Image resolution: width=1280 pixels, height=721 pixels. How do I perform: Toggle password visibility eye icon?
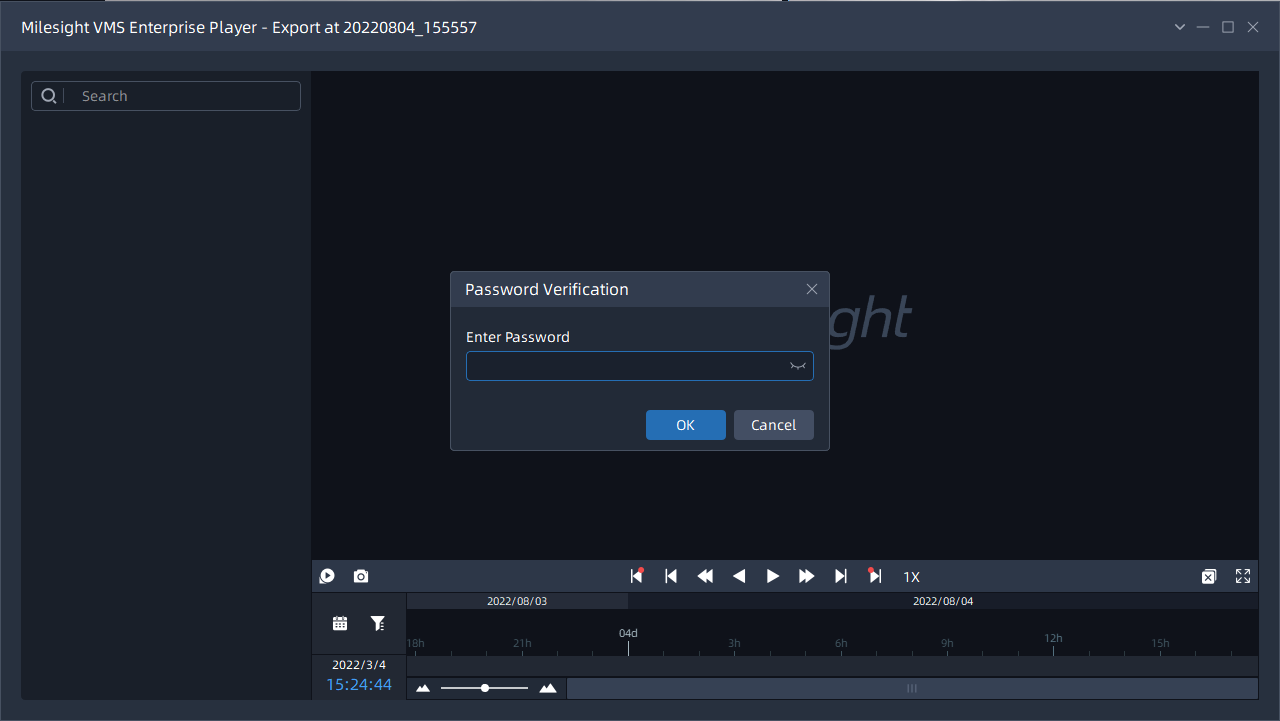(797, 366)
